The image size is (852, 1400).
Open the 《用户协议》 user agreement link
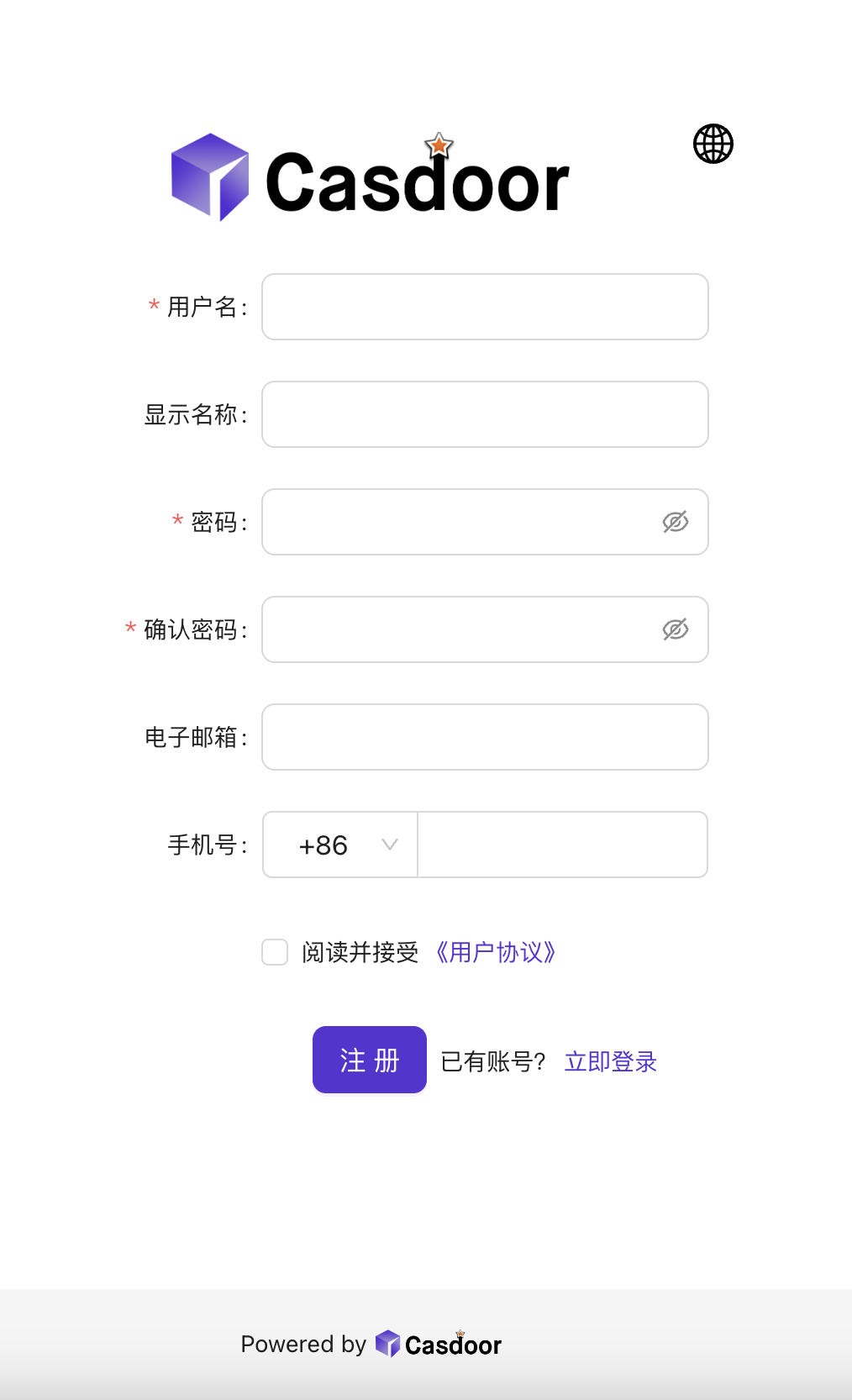(496, 952)
